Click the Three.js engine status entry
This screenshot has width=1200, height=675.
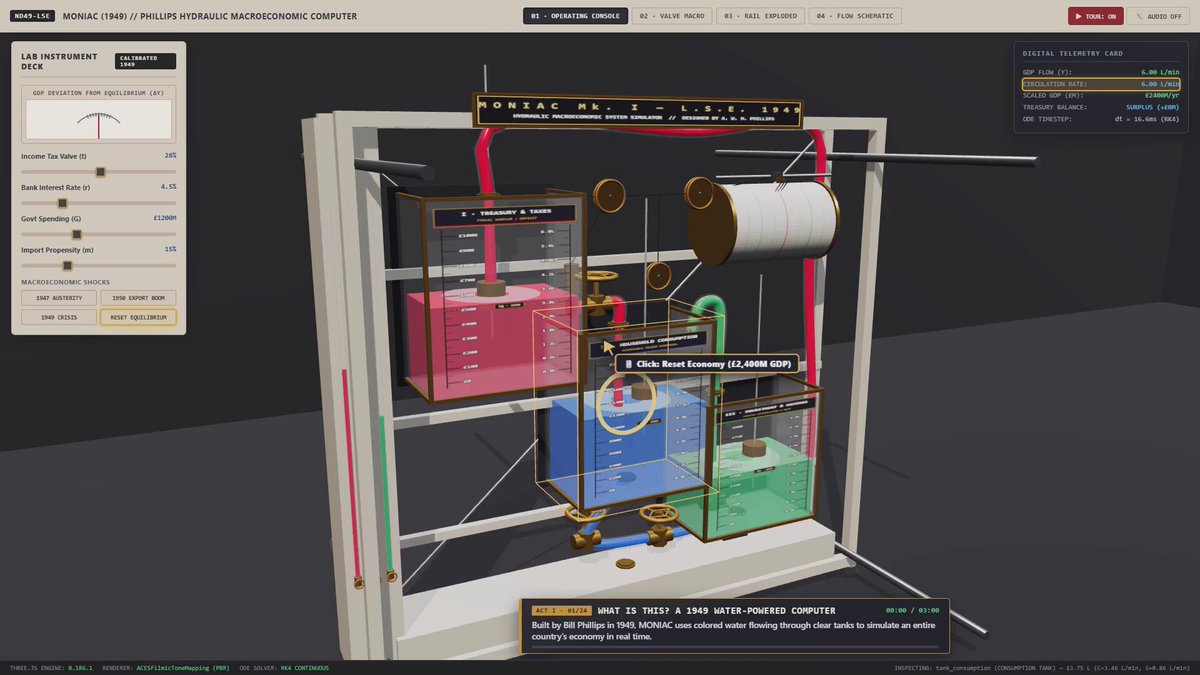click(50, 667)
